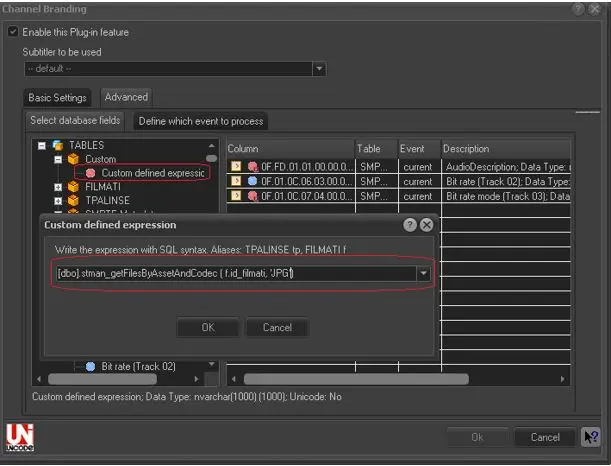Click the help icon in Custom defined expression dialog
611x466 pixels.
point(410,225)
